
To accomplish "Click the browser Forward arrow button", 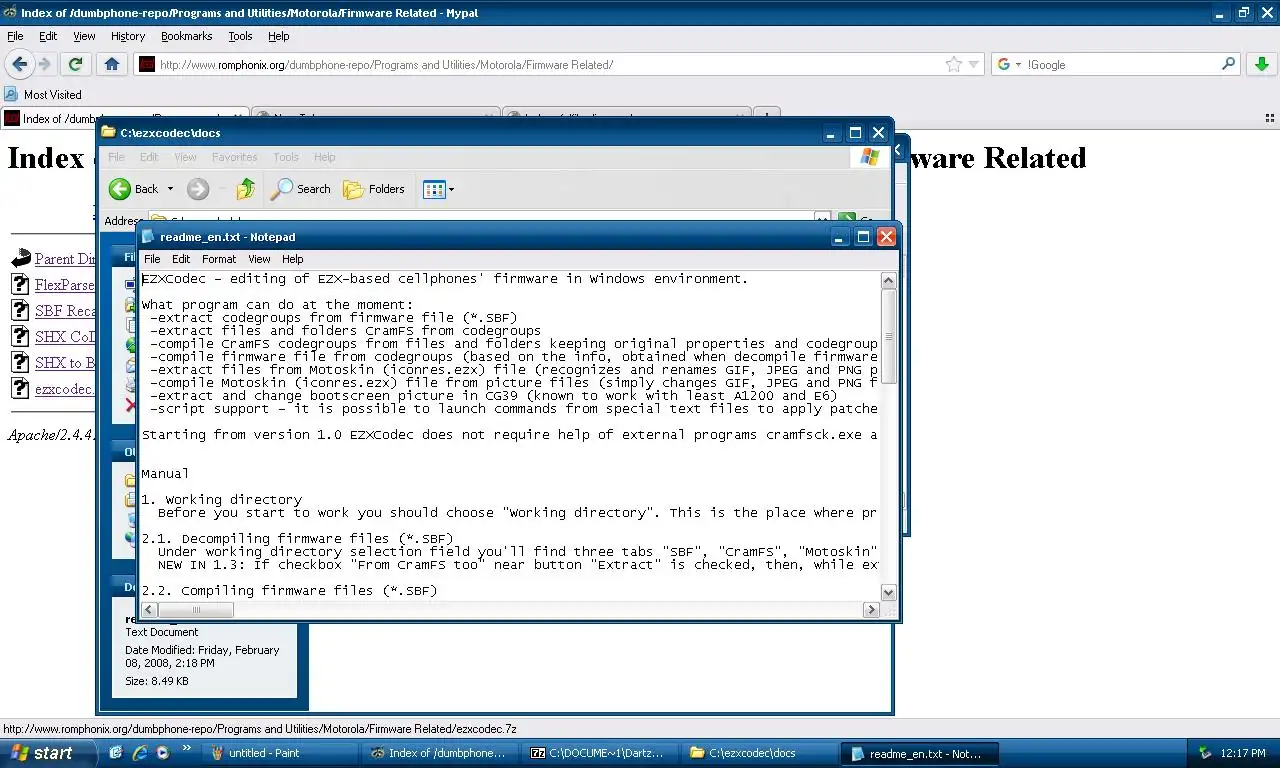I will (44, 64).
